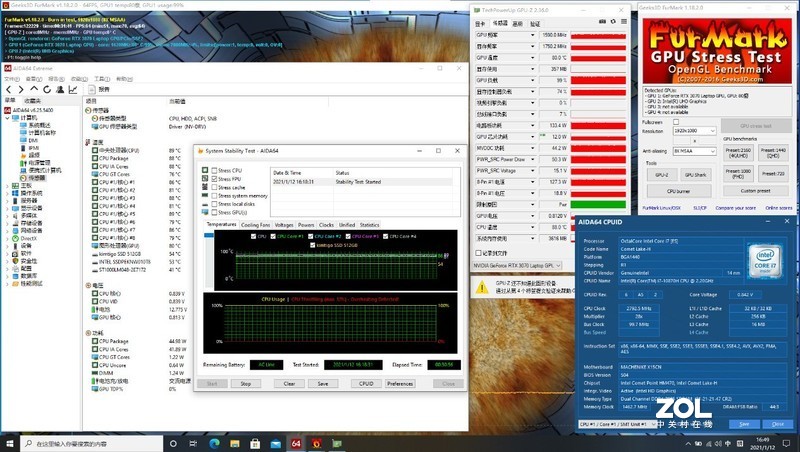Image resolution: width=800 pixels, height=452 pixels.
Task: Click the report page icon in AIDA64 toolbar
Action: pos(92,89)
